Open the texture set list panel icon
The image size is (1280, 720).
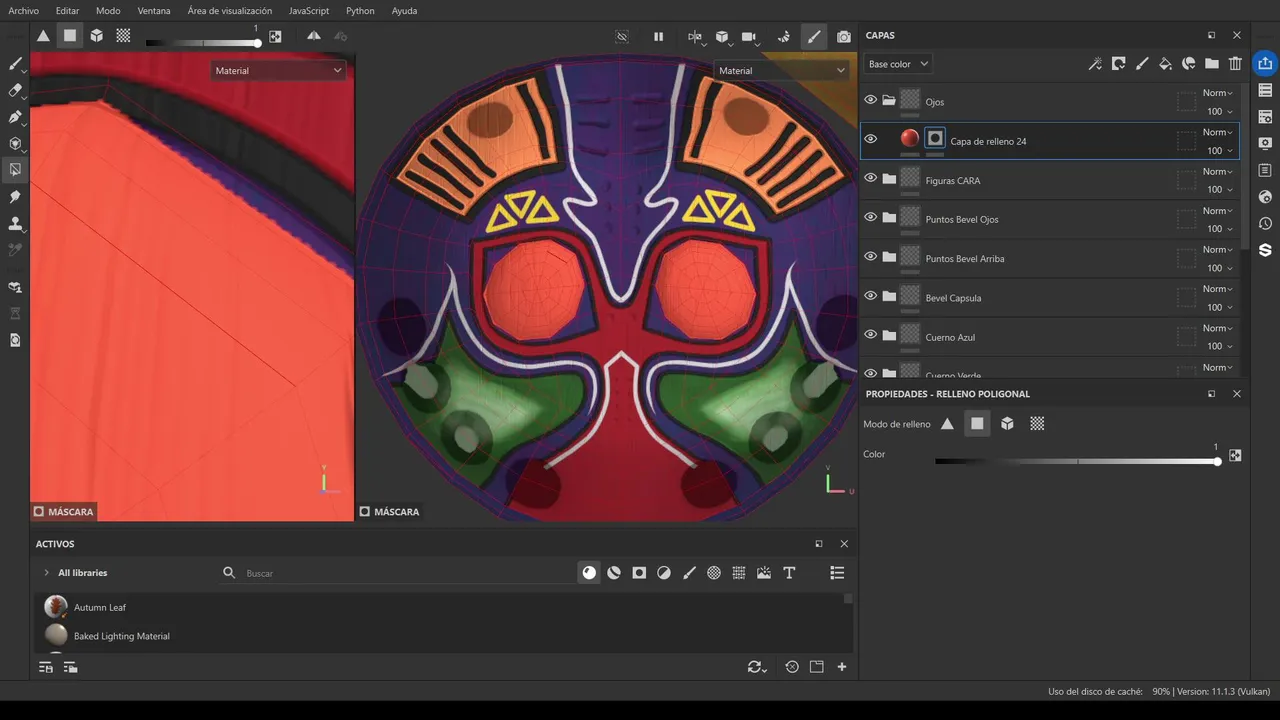[x=1265, y=90]
